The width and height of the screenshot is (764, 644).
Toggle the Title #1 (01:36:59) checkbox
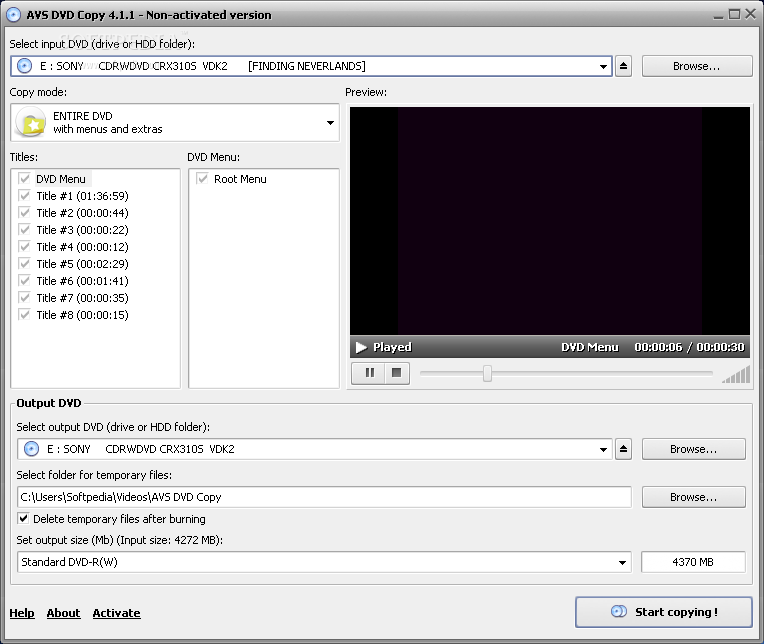click(24, 196)
